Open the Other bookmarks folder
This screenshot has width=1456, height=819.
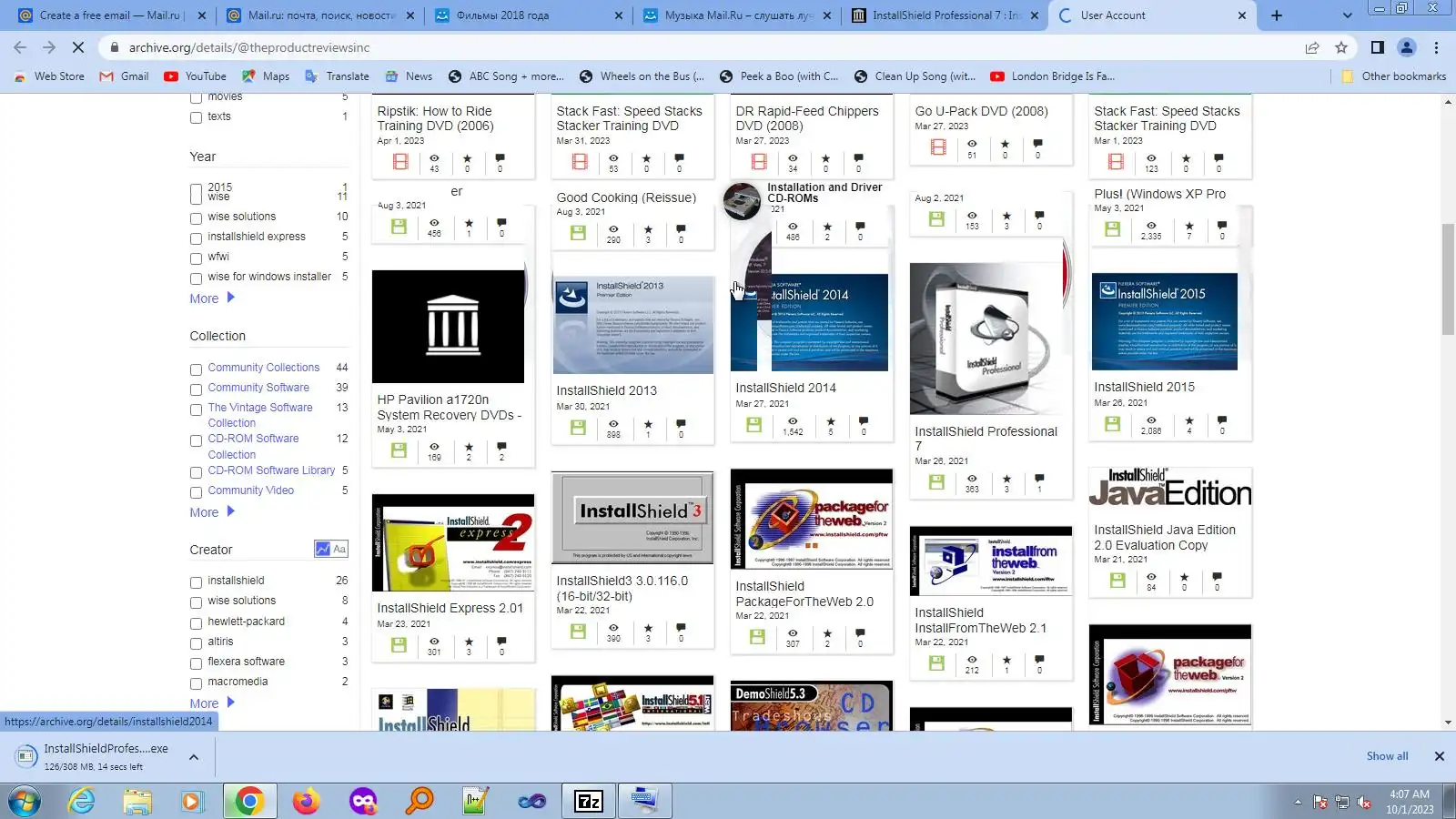pos(1394,76)
